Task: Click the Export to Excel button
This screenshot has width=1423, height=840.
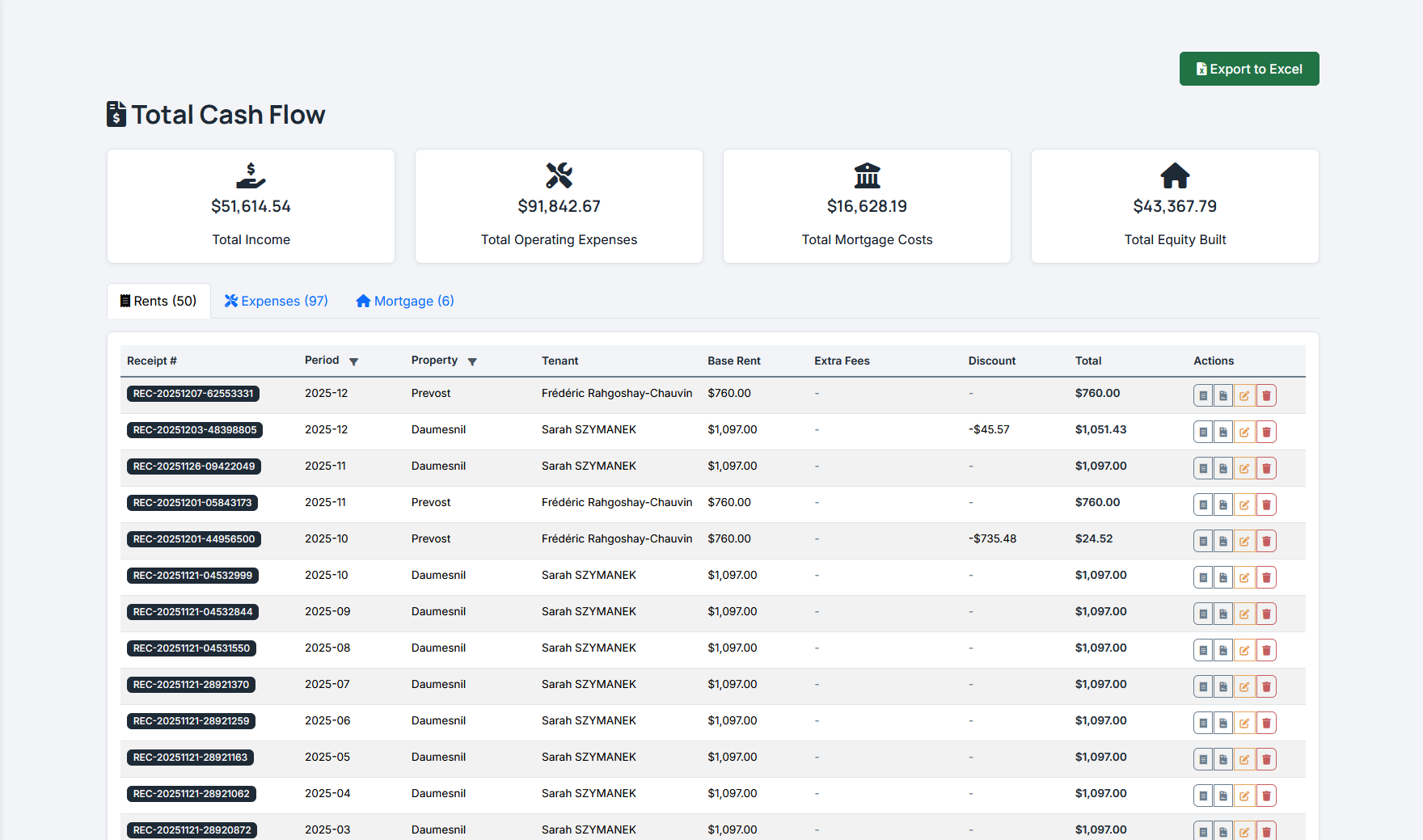Action: click(1248, 69)
